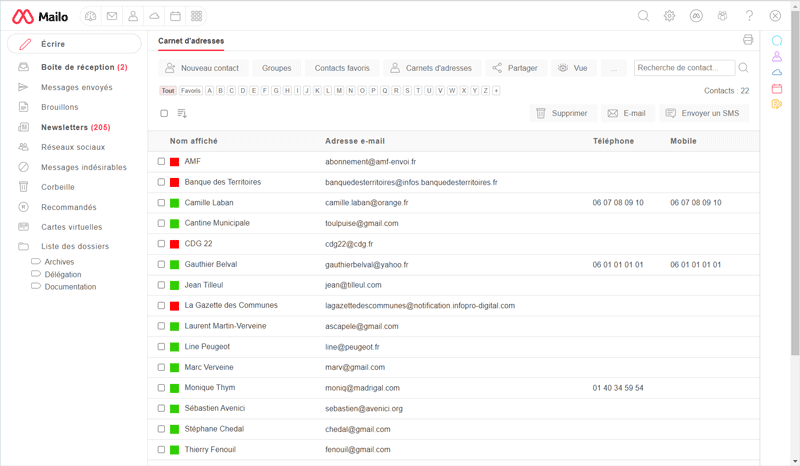Open the calendar icon in top toolbar
The image size is (800, 466).
point(175,16)
